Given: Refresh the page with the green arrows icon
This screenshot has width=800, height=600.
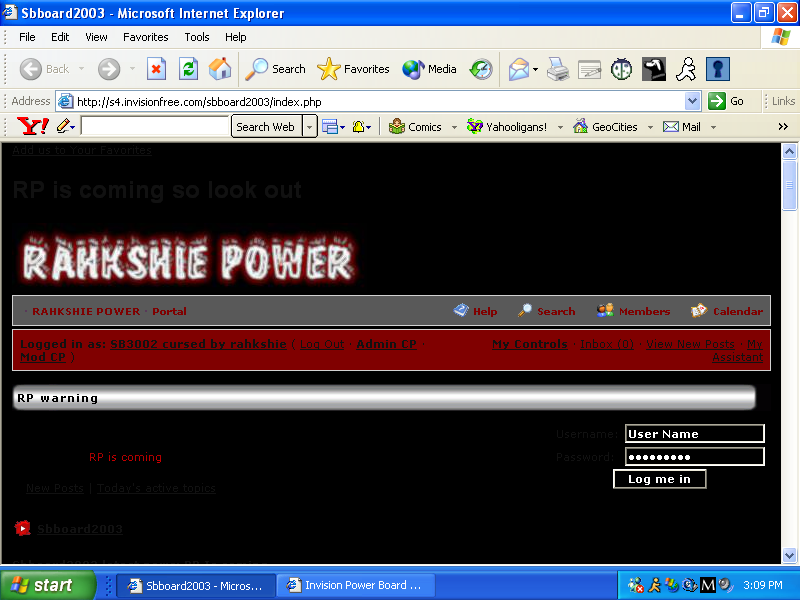Looking at the screenshot, I should (x=188, y=69).
